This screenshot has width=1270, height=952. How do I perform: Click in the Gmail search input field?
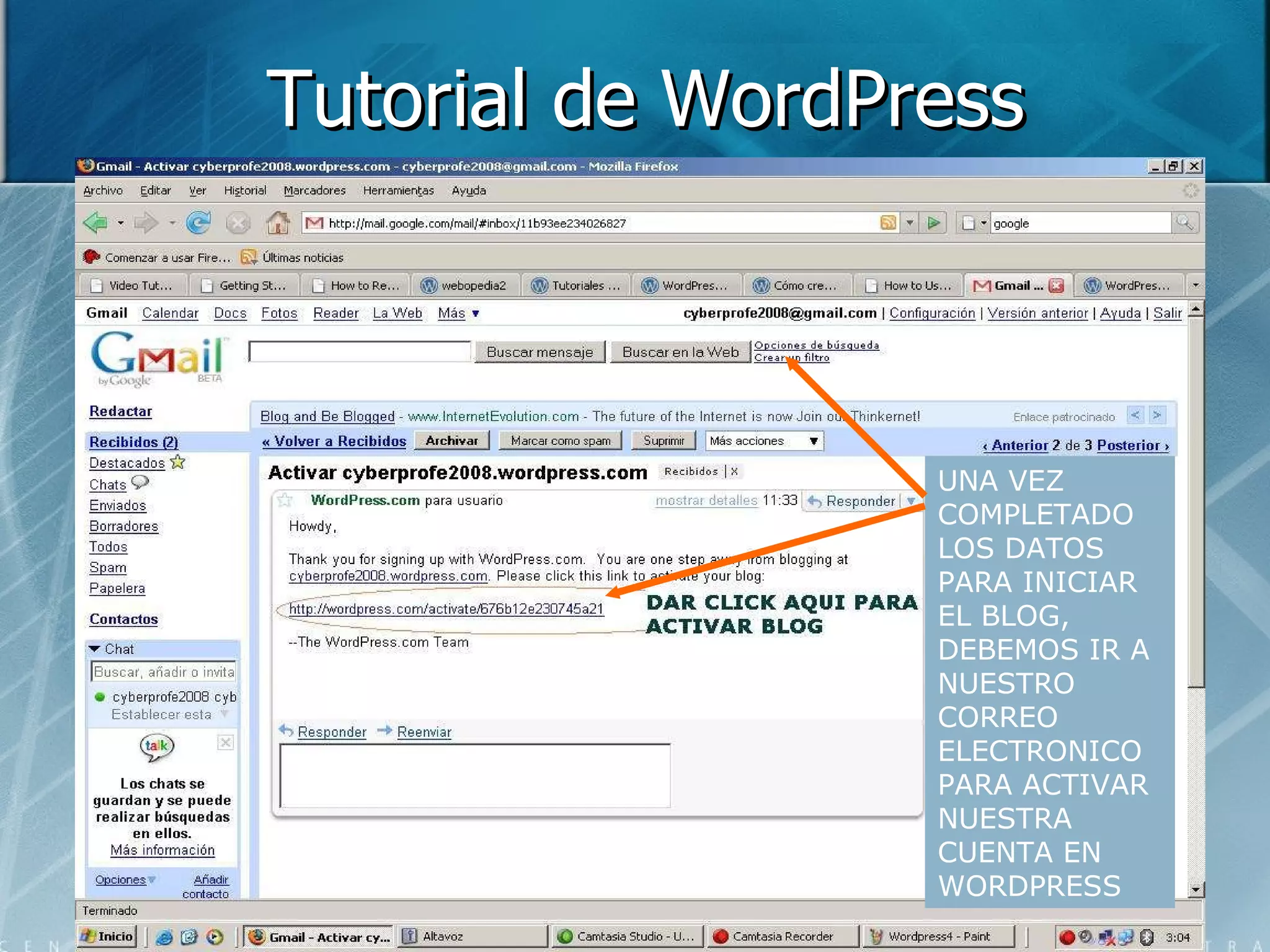pos(360,351)
